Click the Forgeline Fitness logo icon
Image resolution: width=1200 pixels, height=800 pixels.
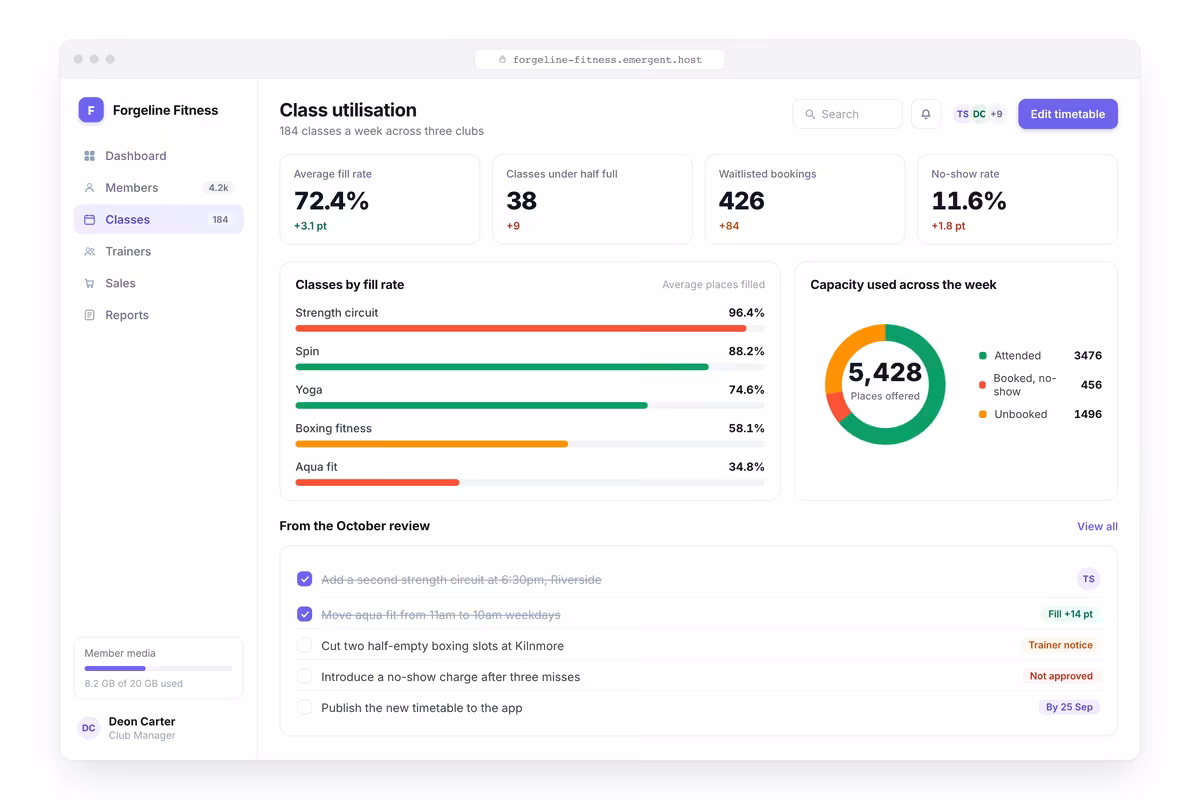pos(91,110)
